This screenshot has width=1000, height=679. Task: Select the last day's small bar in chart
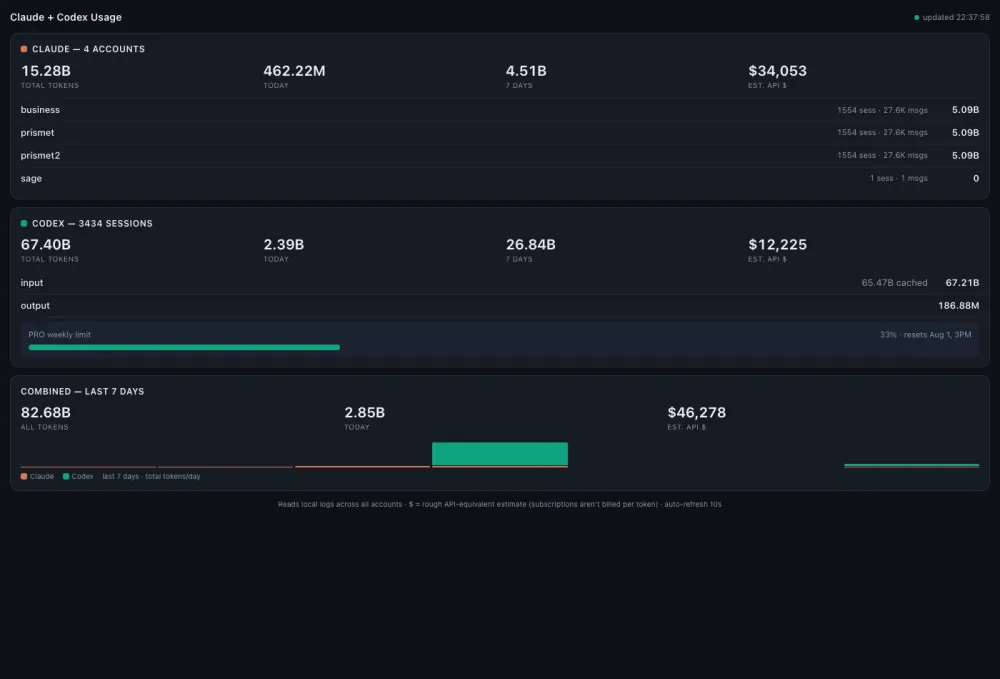911,466
